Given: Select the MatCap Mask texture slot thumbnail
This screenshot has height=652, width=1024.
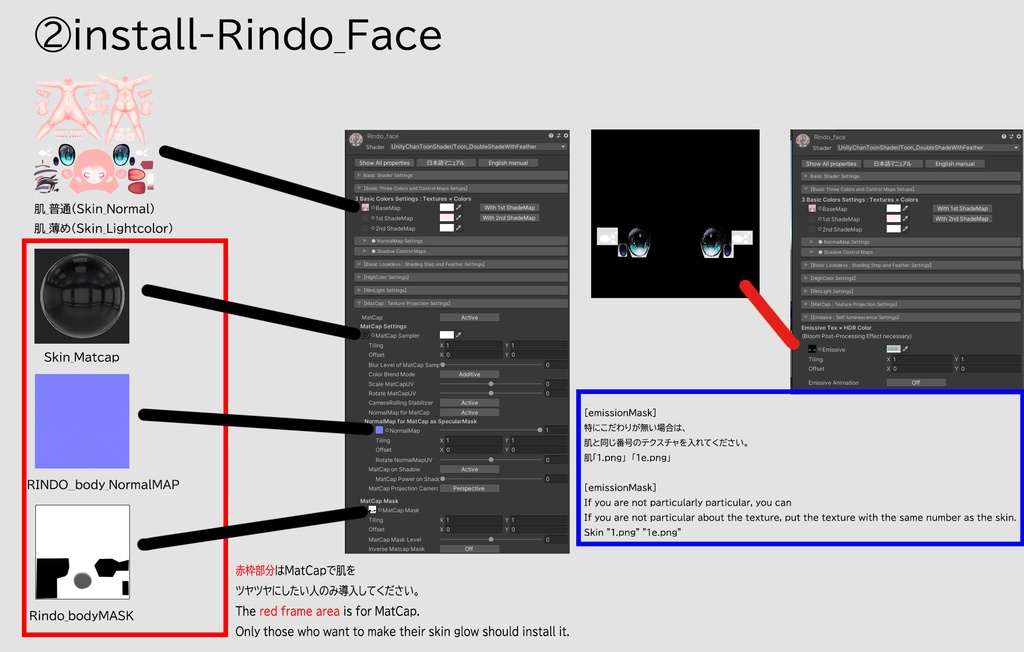Looking at the screenshot, I should coord(371,509).
